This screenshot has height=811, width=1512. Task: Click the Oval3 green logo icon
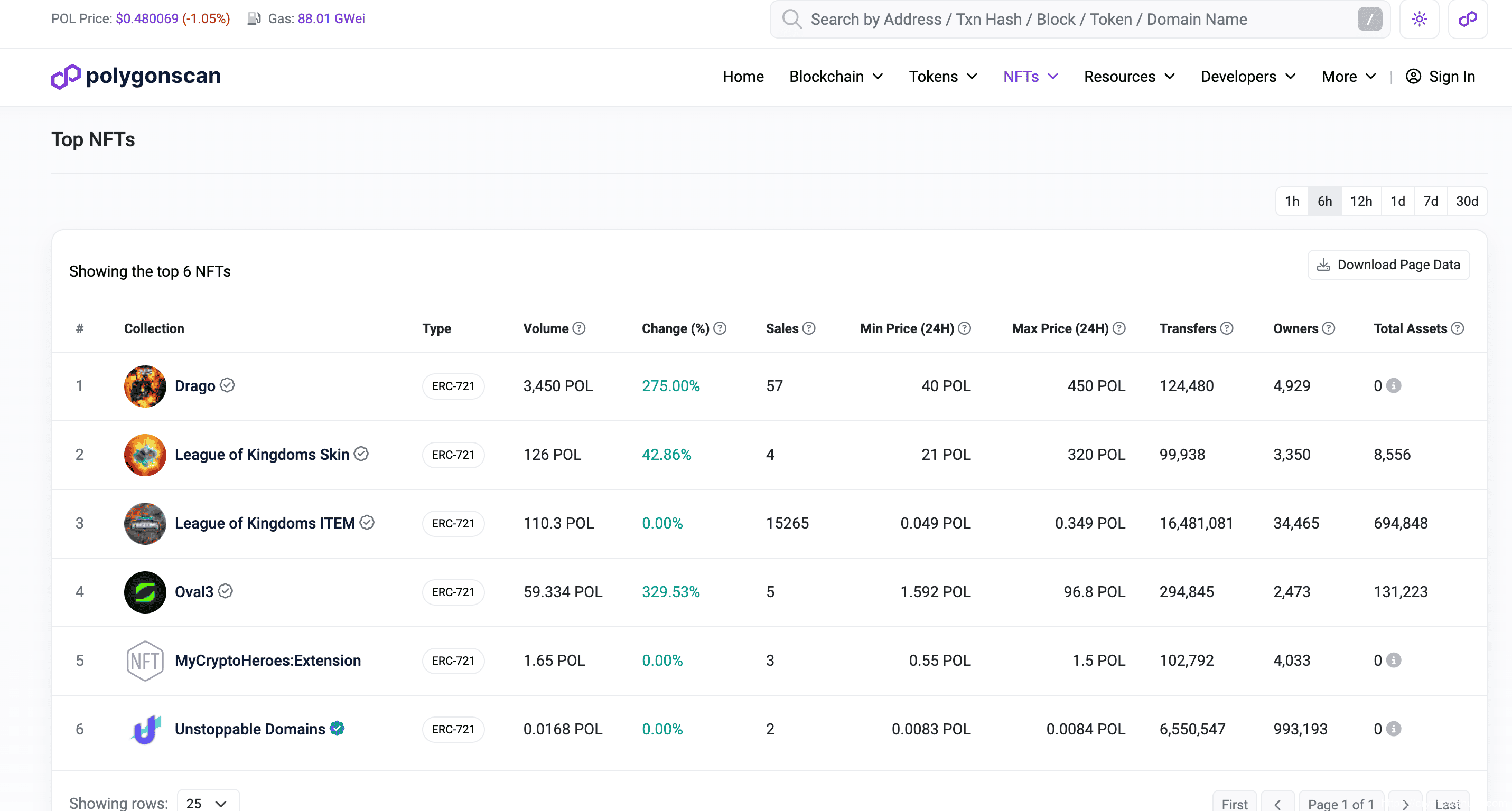[145, 592]
